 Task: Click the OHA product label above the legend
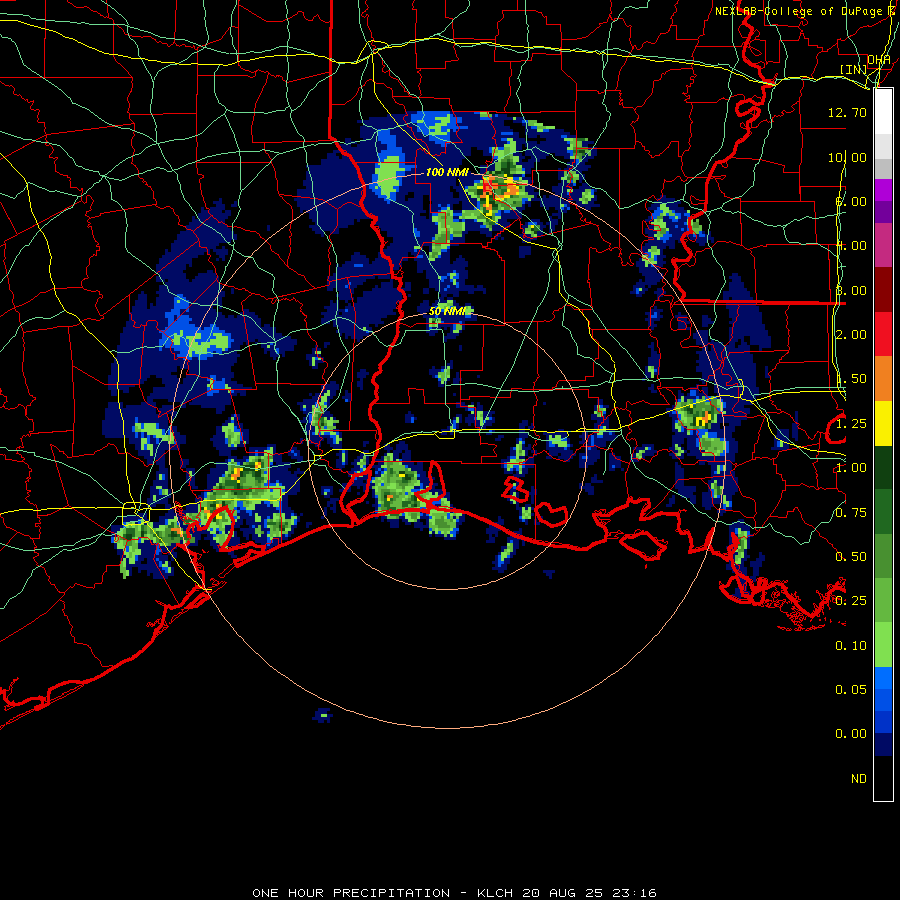click(x=878, y=60)
